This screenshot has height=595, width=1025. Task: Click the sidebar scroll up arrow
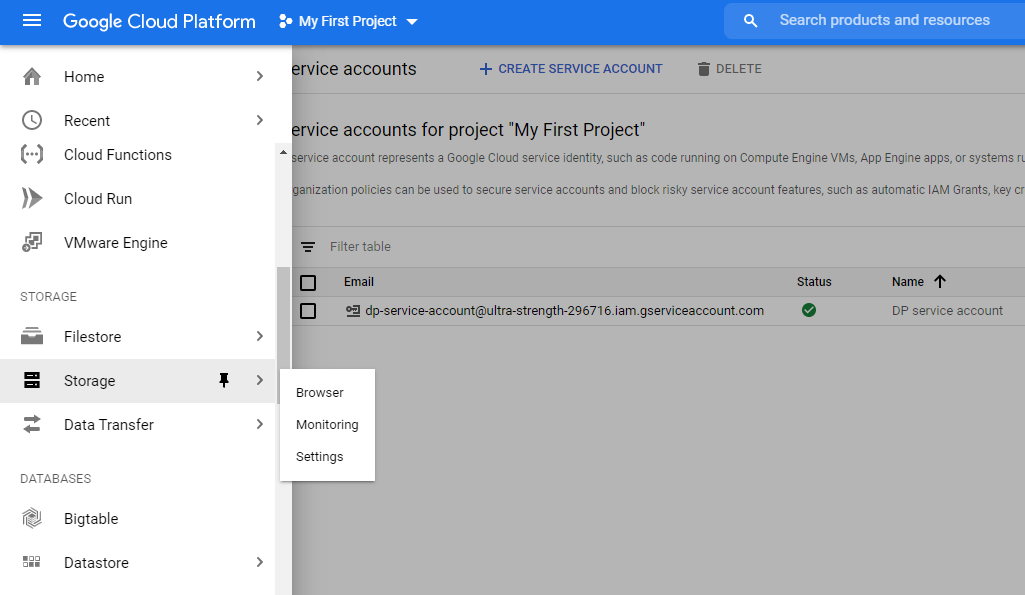(283, 152)
